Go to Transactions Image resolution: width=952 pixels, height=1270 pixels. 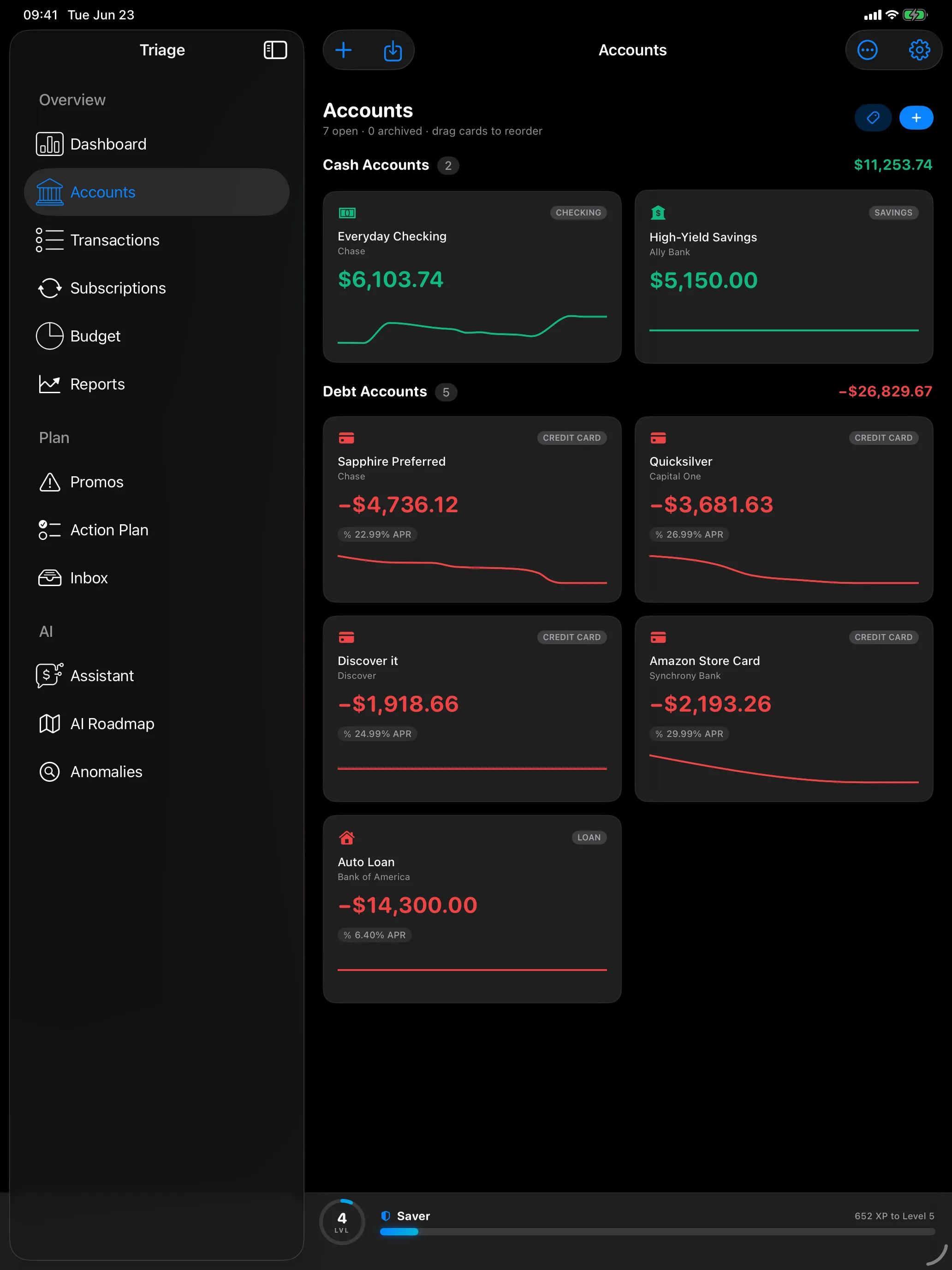[156, 240]
